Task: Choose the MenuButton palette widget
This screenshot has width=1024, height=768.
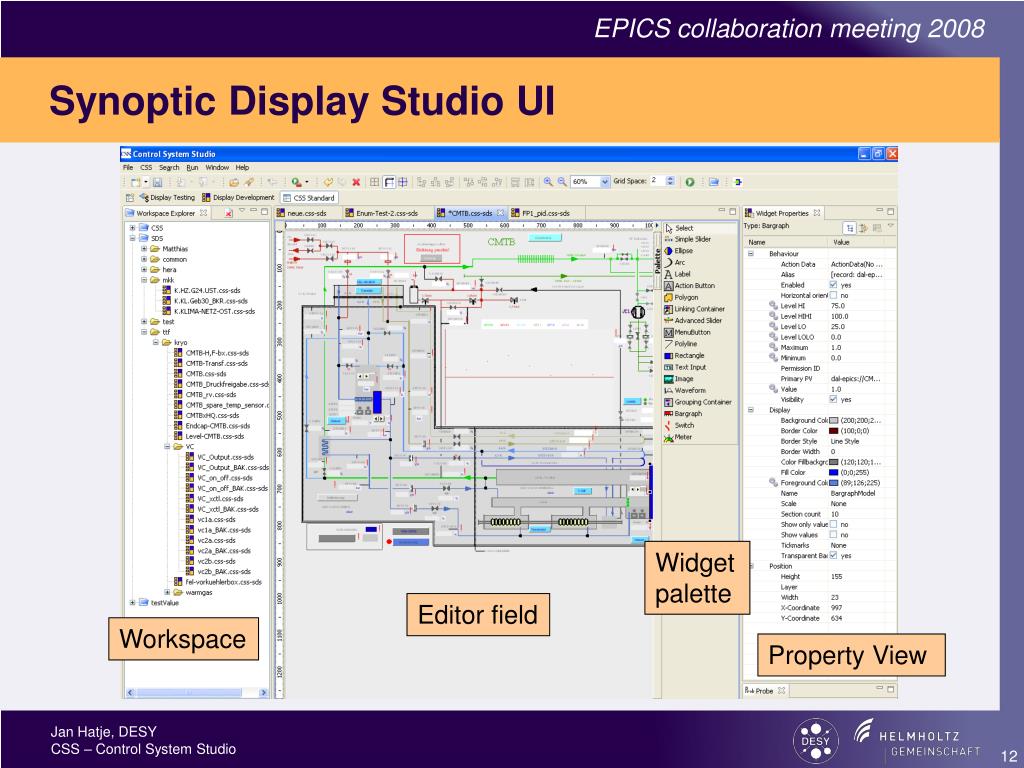Action: tap(687, 332)
